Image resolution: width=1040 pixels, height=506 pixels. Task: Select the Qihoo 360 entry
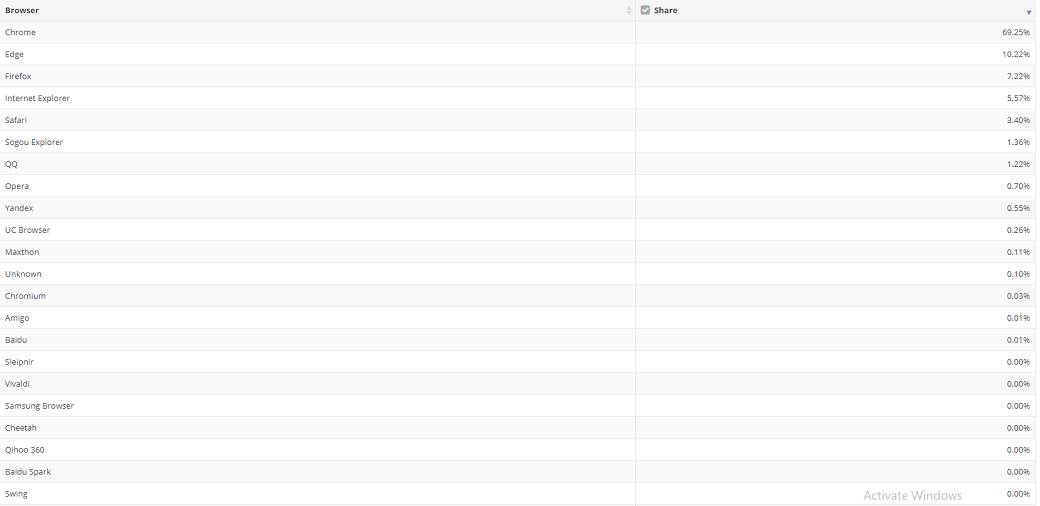[25, 450]
